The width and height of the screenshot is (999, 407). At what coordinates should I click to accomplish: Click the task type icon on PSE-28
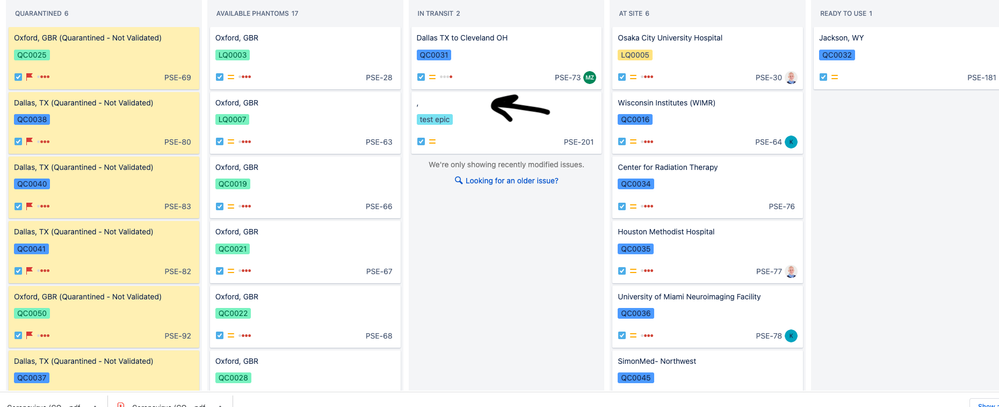[x=219, y=77]
